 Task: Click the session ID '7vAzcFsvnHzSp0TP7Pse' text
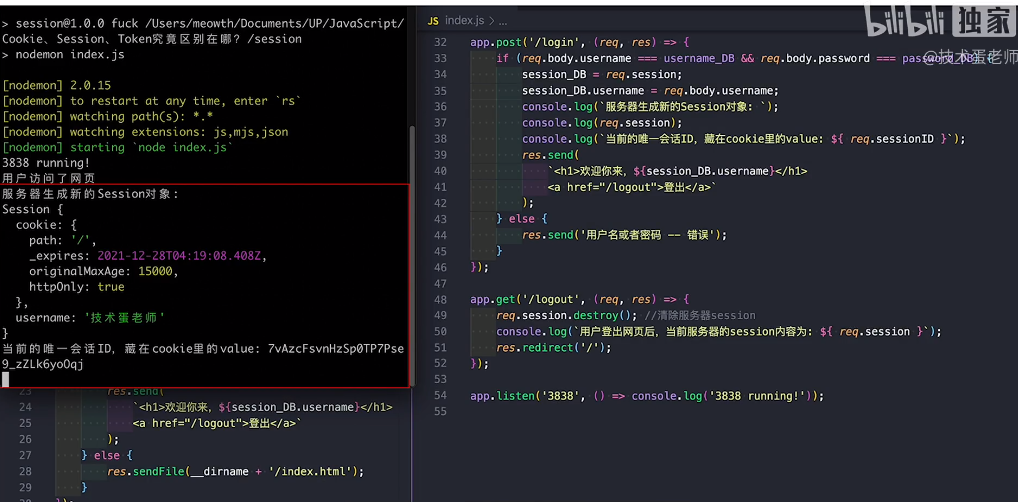336,349
